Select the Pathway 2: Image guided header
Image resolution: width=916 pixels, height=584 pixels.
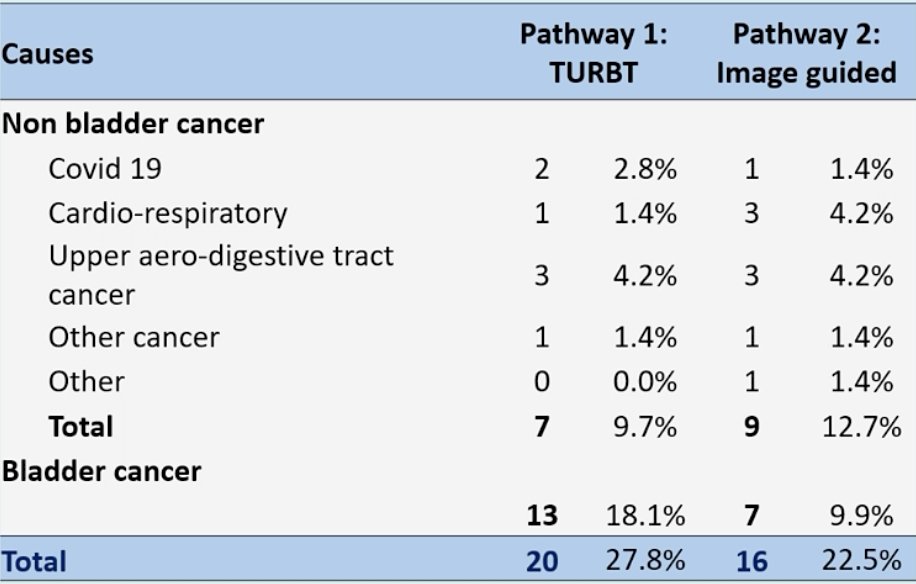pyautogui.click(x=806, y=54)
